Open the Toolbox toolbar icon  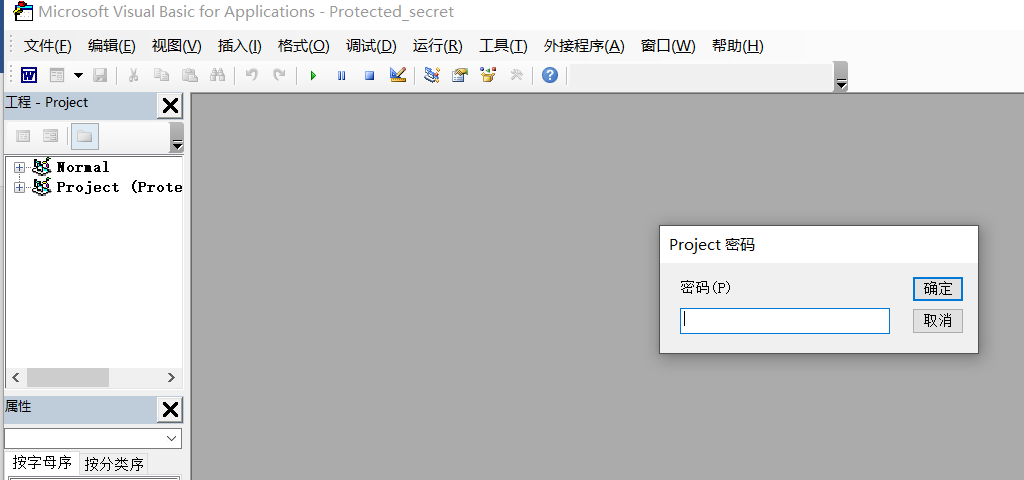click(517, 75)
